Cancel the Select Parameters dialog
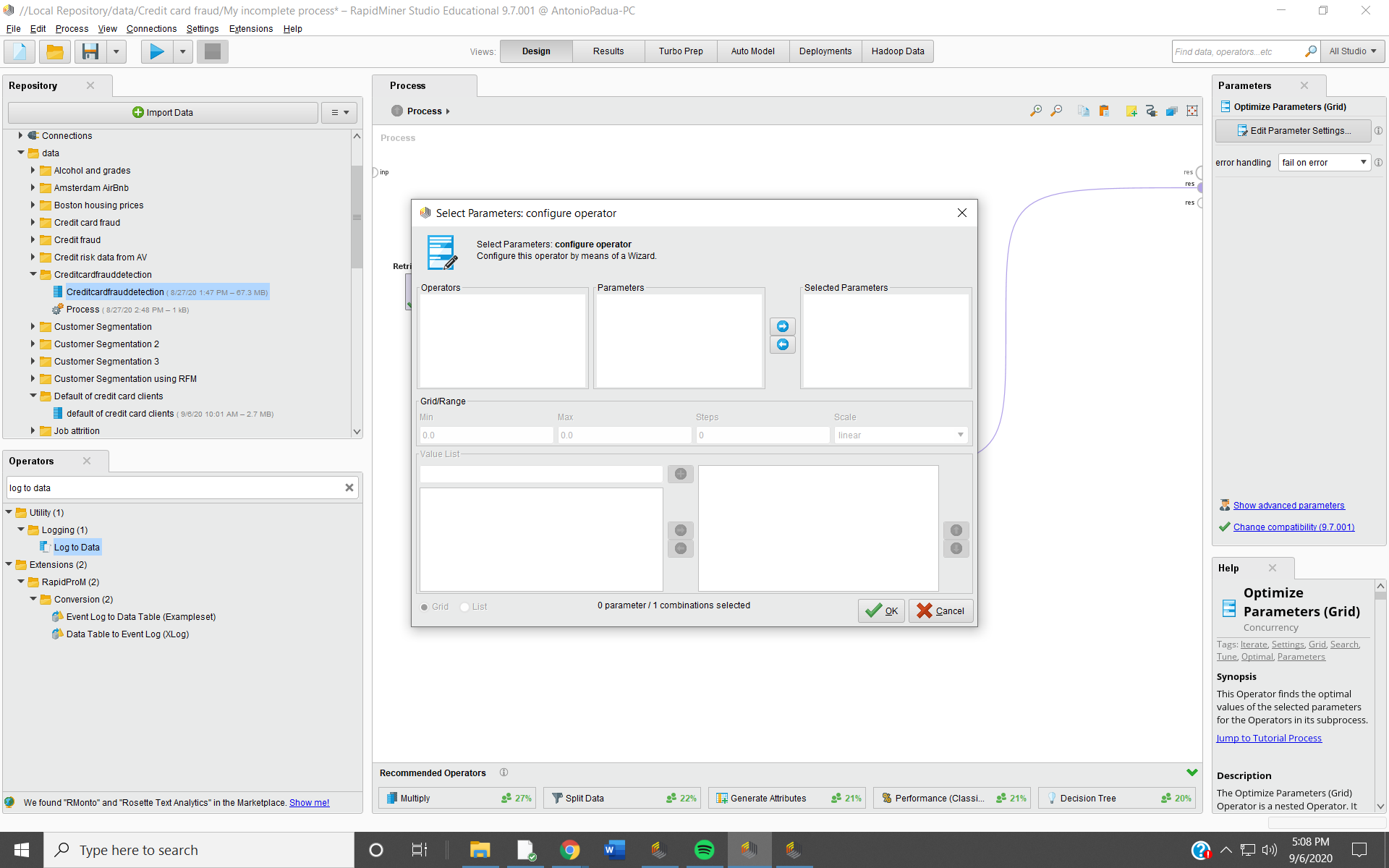This screenshot has height=868, width=1389. click(x=940, y=610)
